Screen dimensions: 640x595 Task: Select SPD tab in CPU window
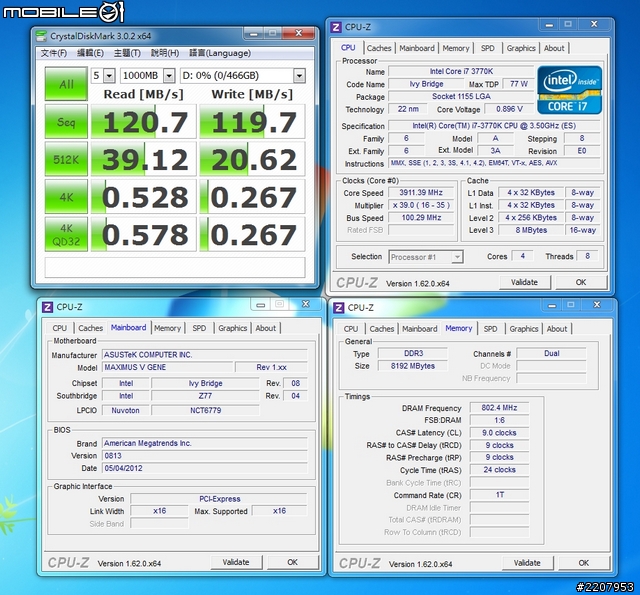pos(488,48)
